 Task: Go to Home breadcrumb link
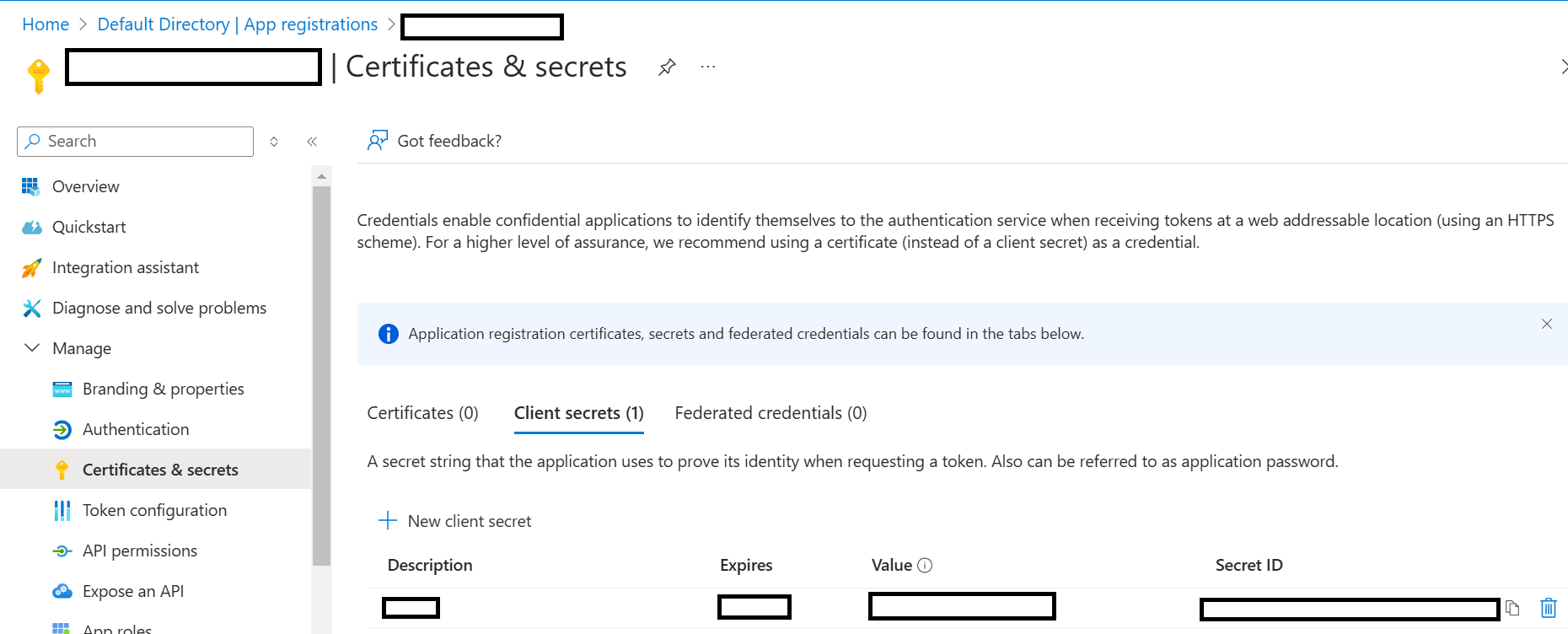(x=46, y=24)
